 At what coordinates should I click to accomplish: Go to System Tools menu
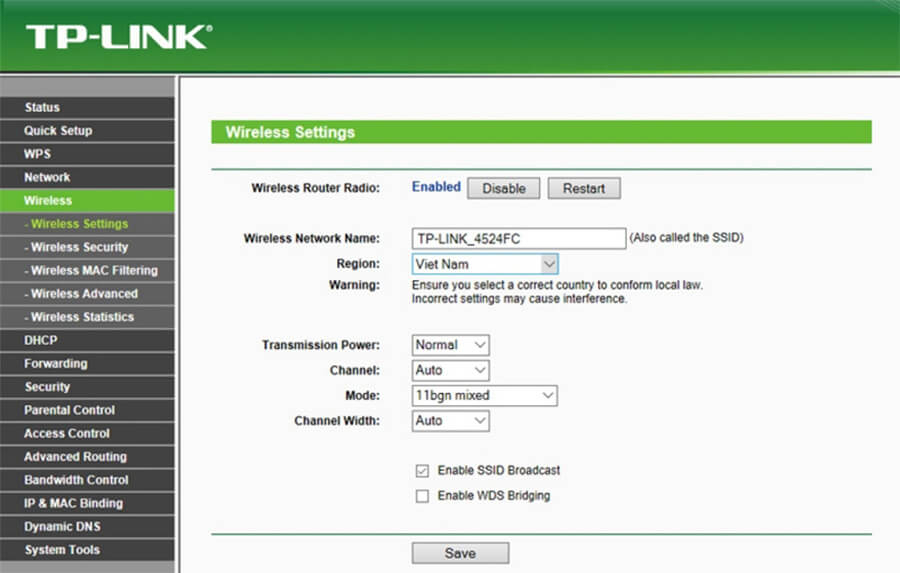pos(62,550)
